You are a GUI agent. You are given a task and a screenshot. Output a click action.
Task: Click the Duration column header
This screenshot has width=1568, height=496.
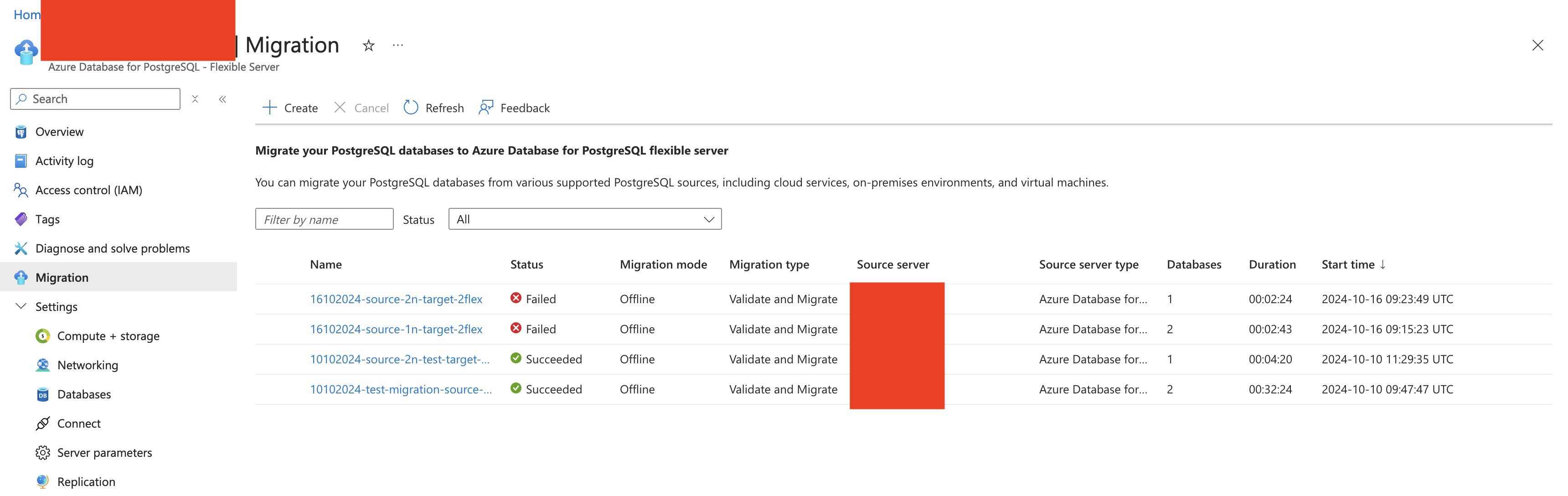coord(1272,264)
